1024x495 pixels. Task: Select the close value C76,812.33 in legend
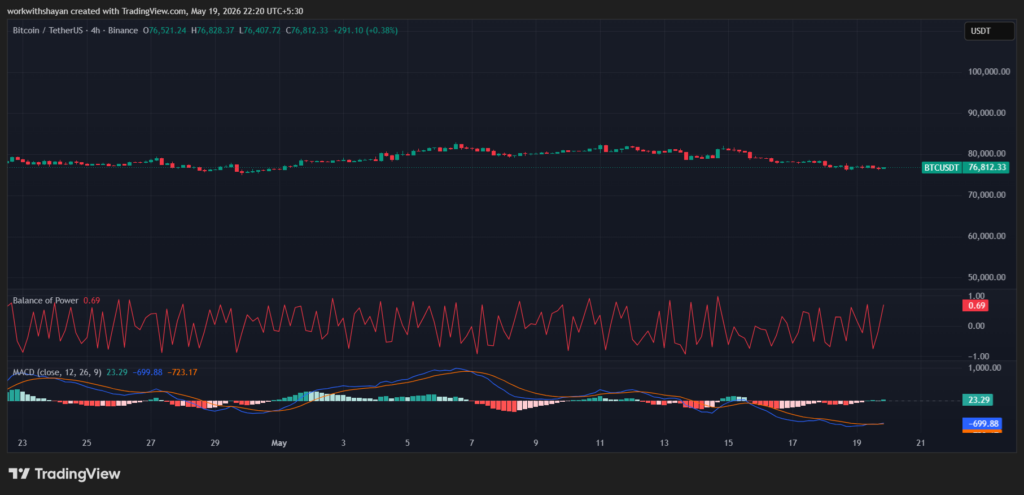point(307,30)
